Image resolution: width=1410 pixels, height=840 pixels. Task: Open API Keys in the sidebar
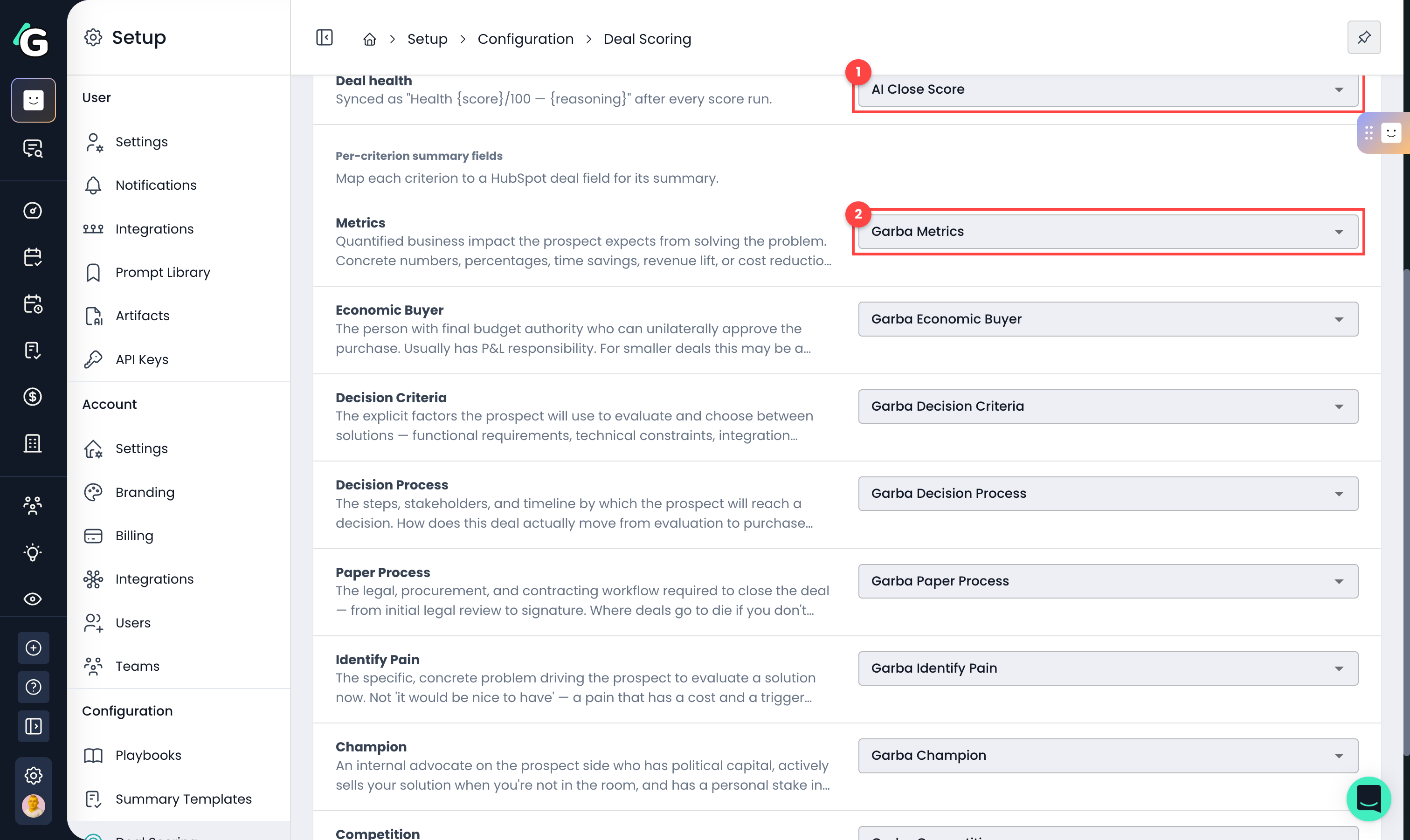tap(179, 360)
